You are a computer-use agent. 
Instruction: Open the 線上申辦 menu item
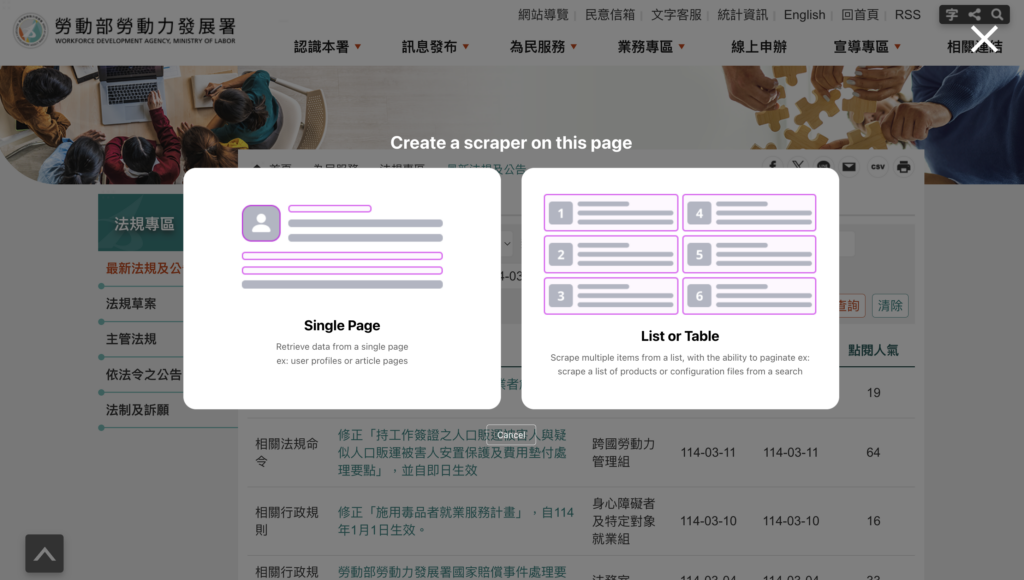[759, 47]
